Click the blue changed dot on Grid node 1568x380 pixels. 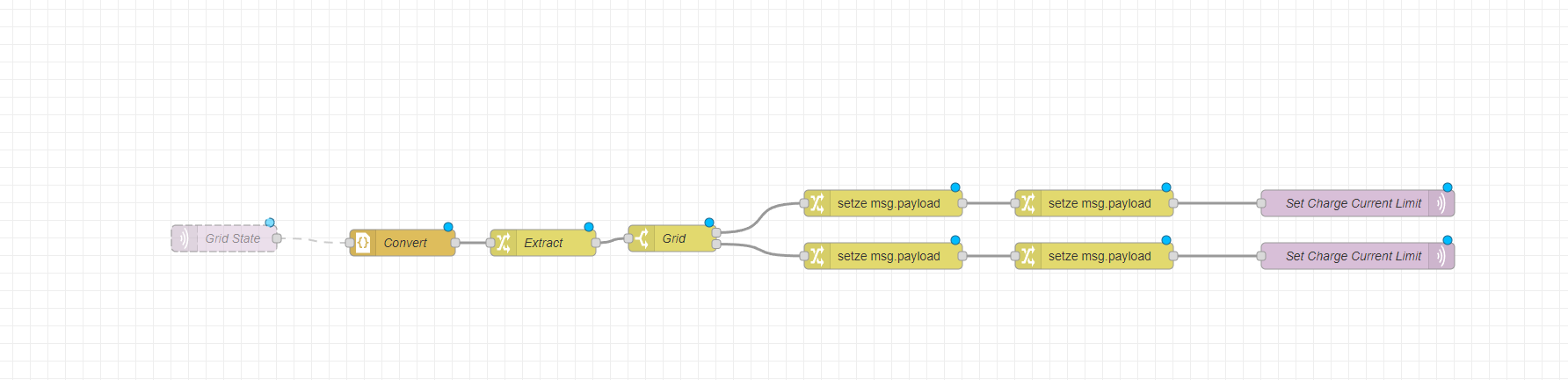click(x=709, y=223)
